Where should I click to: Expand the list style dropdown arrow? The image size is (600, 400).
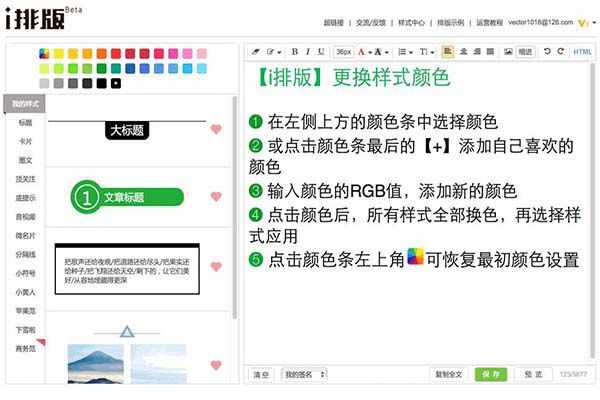(411, 52)
